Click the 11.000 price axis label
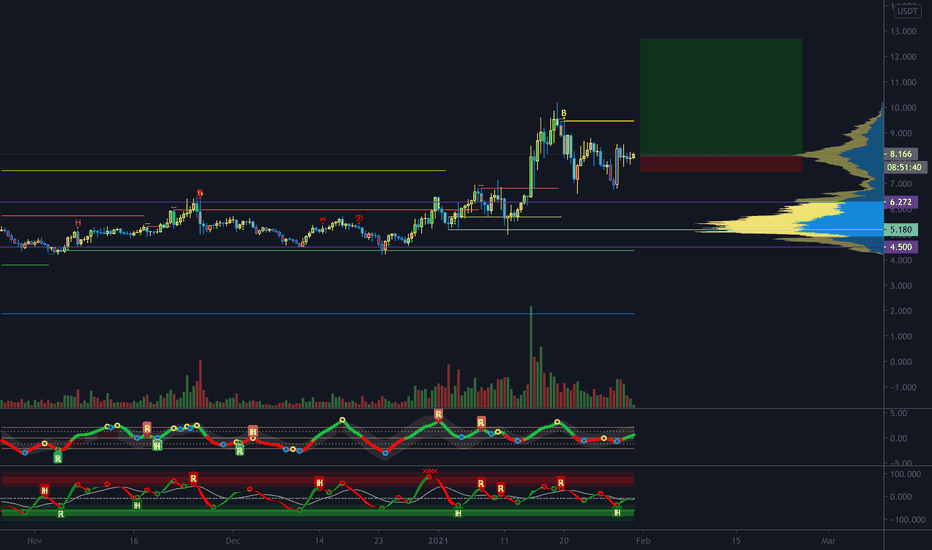The width and height of the screenshot is (932, 550). pos(903,82)
